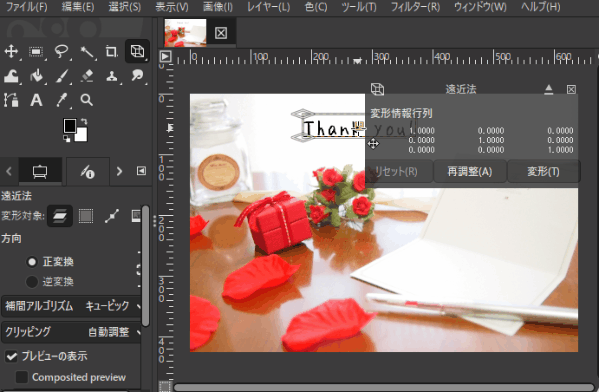The height and width of the screenshot is (392, 599).
Task: Open the 補間アルゴリズム dropdown
Action: [71, 306]
